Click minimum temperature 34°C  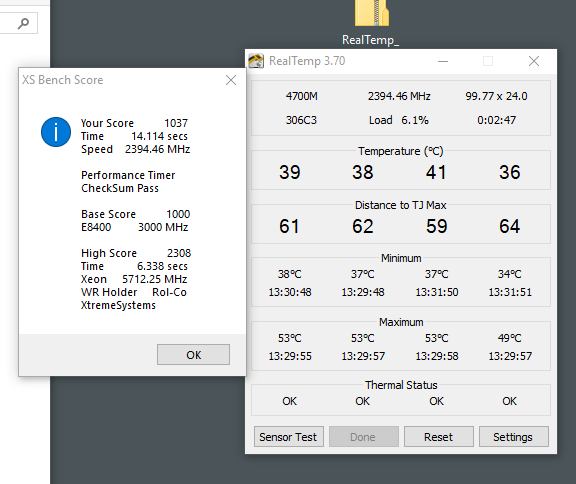pyautogui.click(x=510, y=274)
